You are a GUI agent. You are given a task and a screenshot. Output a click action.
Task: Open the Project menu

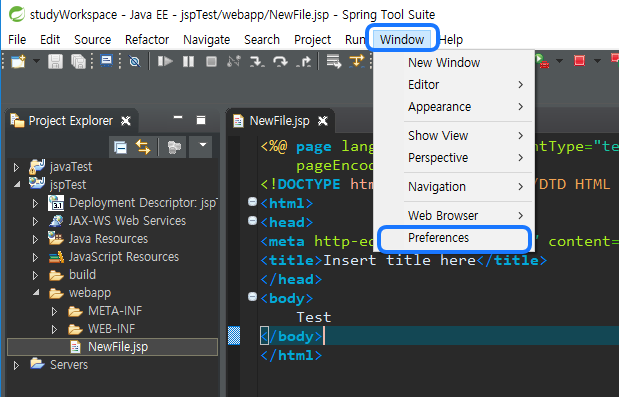click(x=312, y=39)
